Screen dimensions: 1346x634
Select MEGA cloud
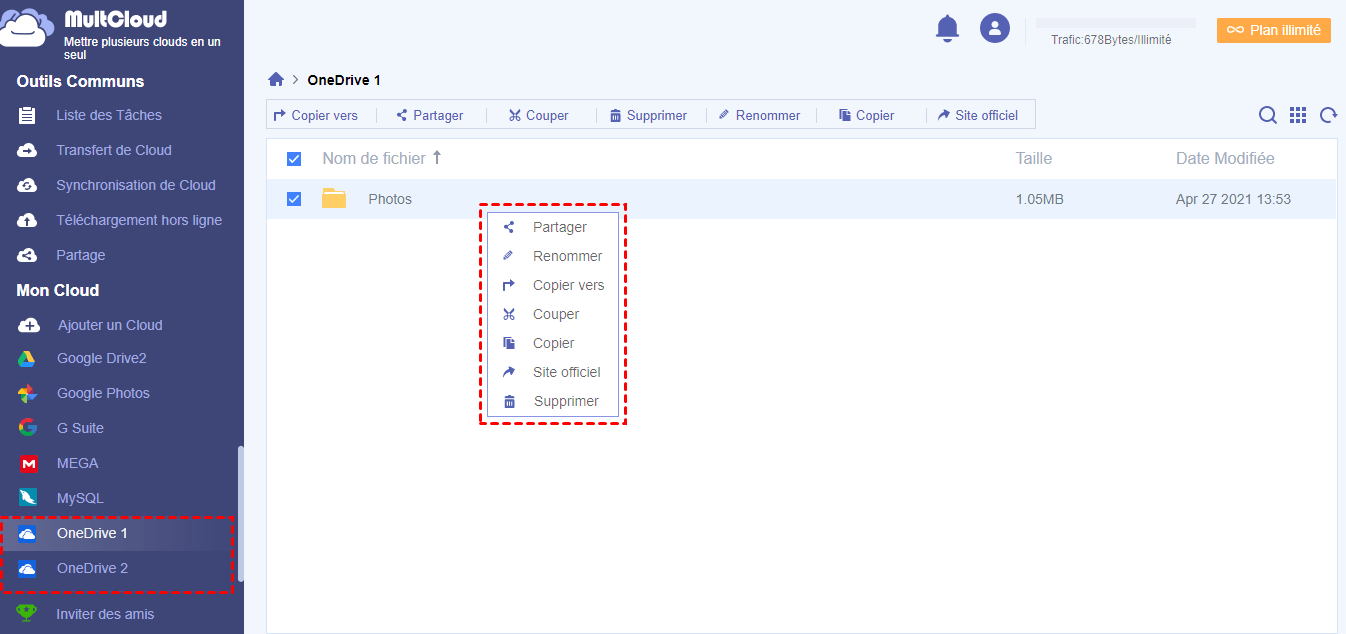point(77,463)
